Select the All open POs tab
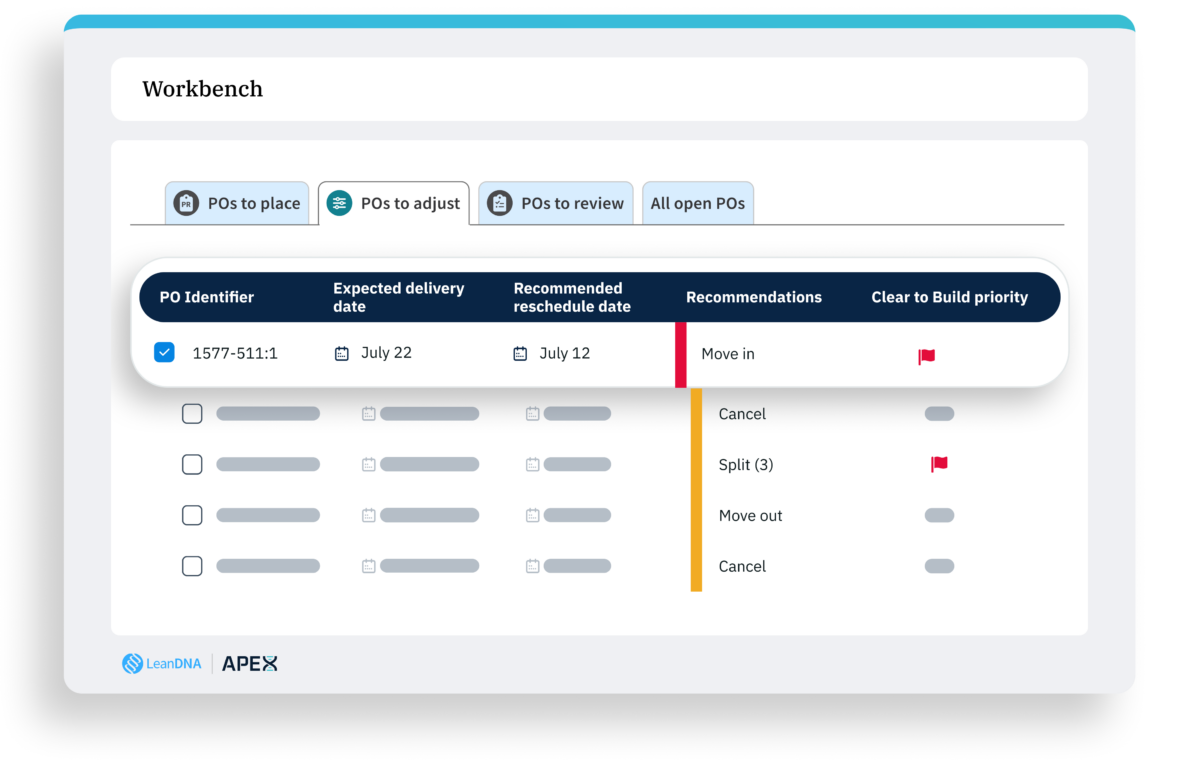 coord(698,203)
